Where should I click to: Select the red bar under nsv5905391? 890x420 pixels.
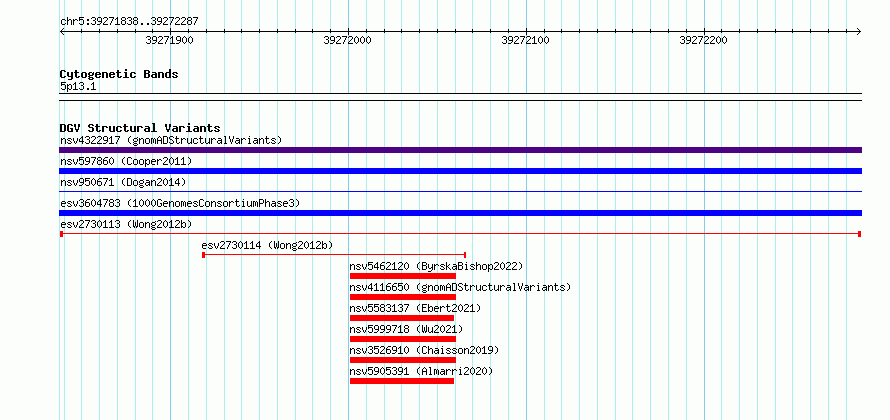402,381
